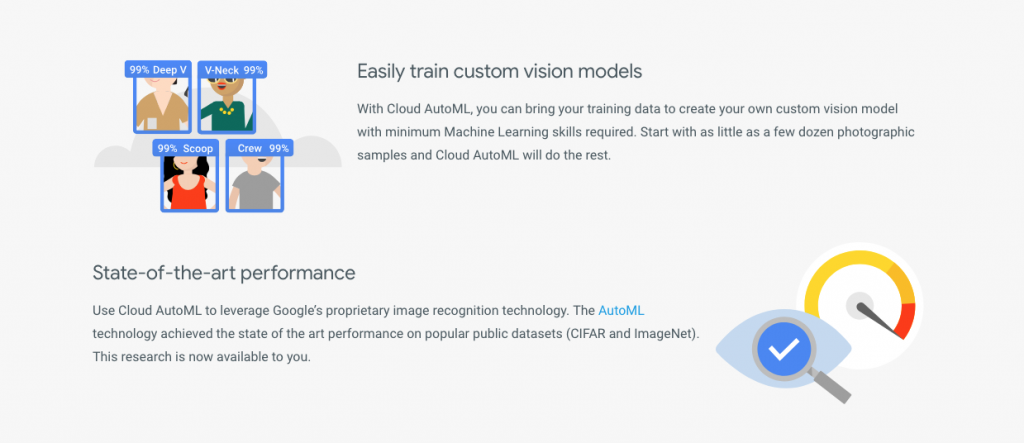Click the Deep V person thumbnail
The width and height of the screenshot is (1024, 443).
tap(162, 105)
